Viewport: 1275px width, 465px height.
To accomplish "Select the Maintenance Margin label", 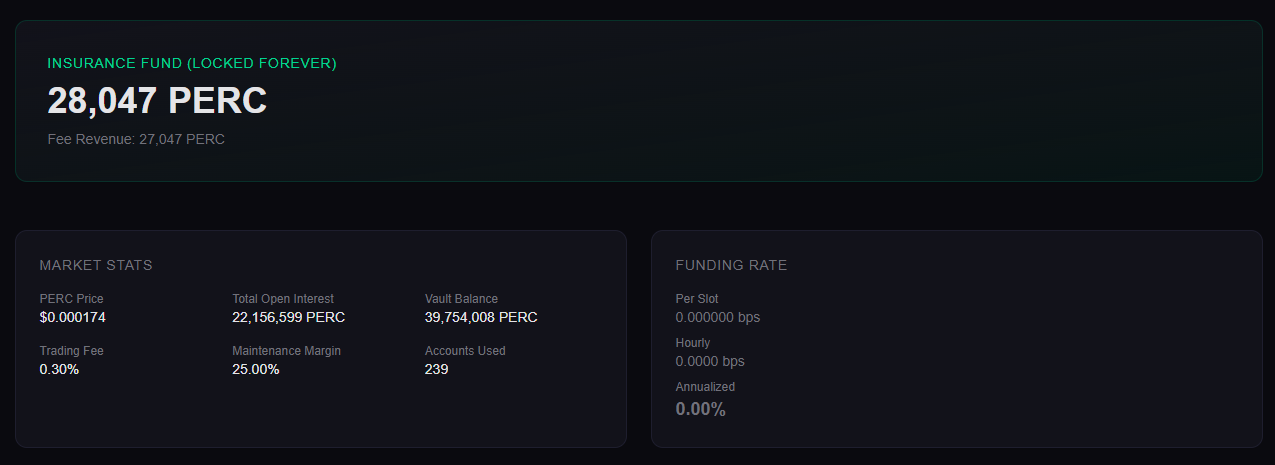I will (287, 351).
